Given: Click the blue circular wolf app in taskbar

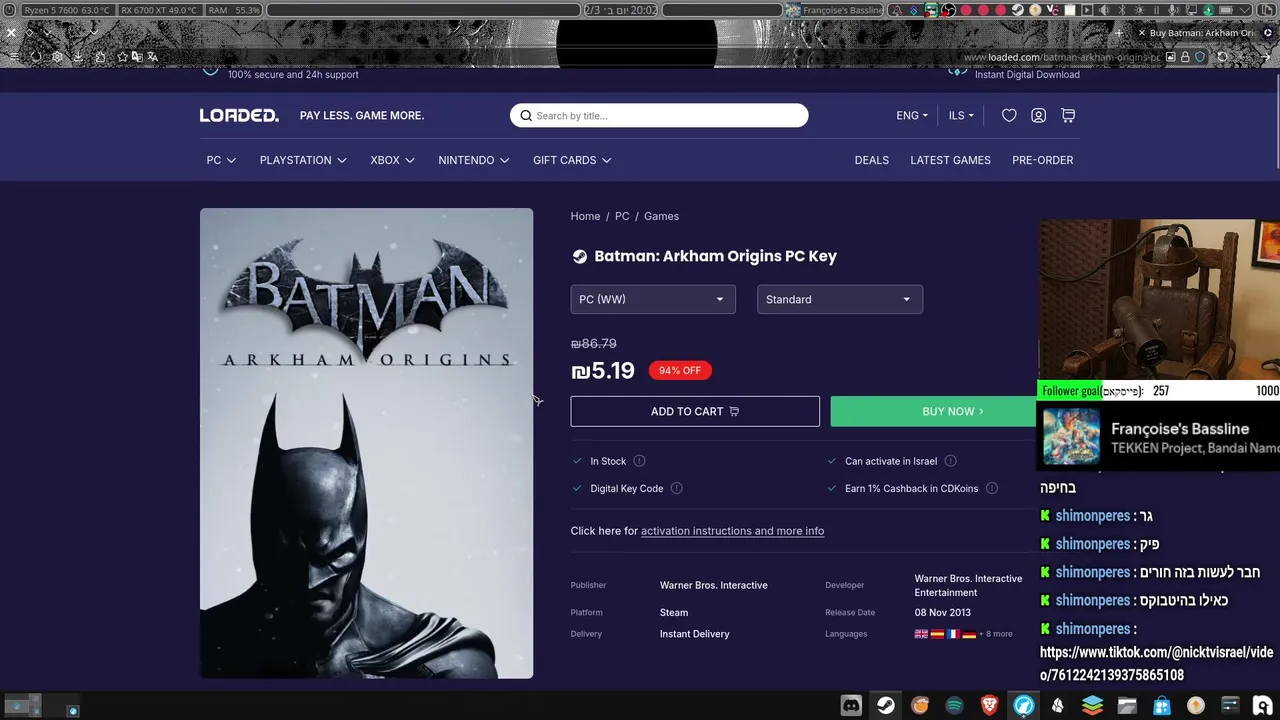Looking at the screenshot, I should click(x=1024, y=705).
